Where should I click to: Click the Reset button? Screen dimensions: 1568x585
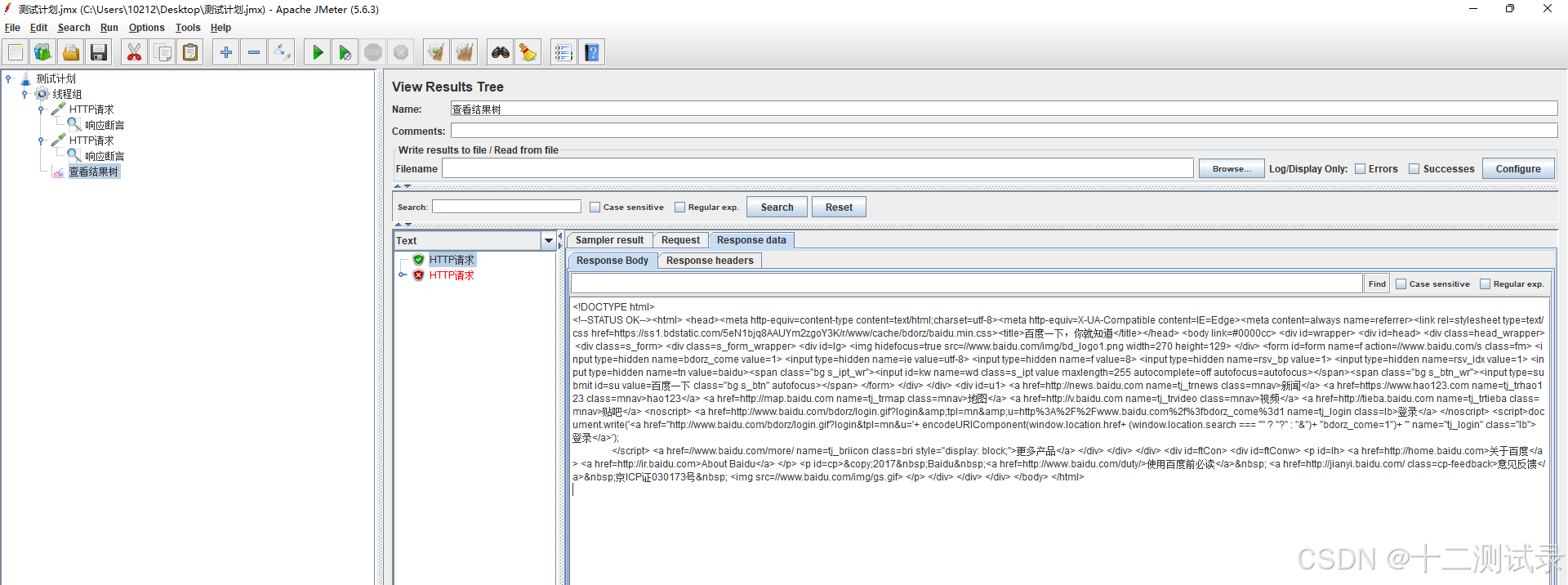pyautogui.click(x=839, y=208)
